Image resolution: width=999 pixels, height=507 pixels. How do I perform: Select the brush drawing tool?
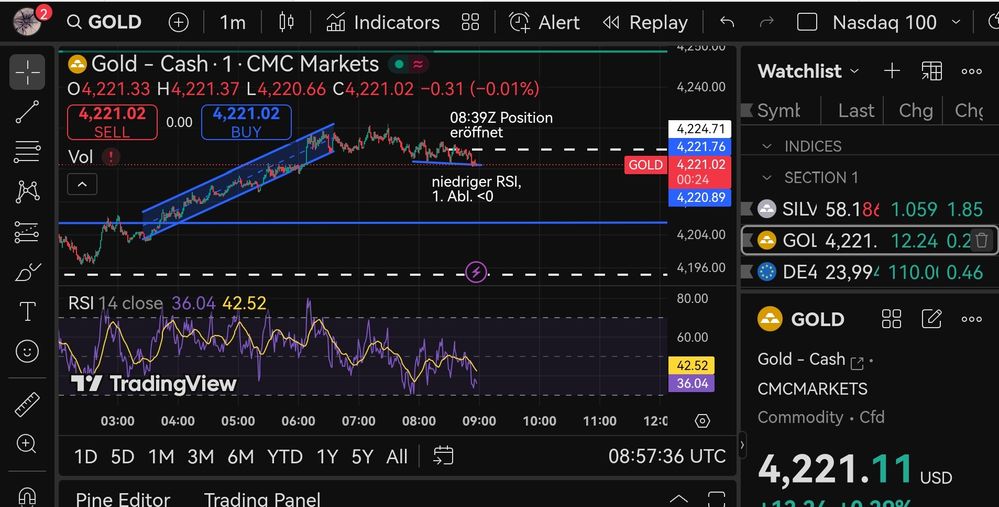(27, 272)
